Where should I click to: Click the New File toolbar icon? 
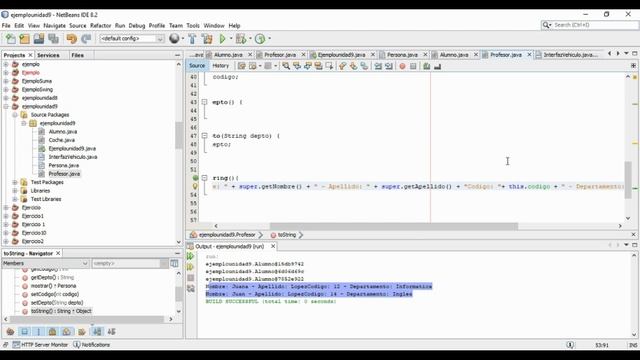point(11,39)
